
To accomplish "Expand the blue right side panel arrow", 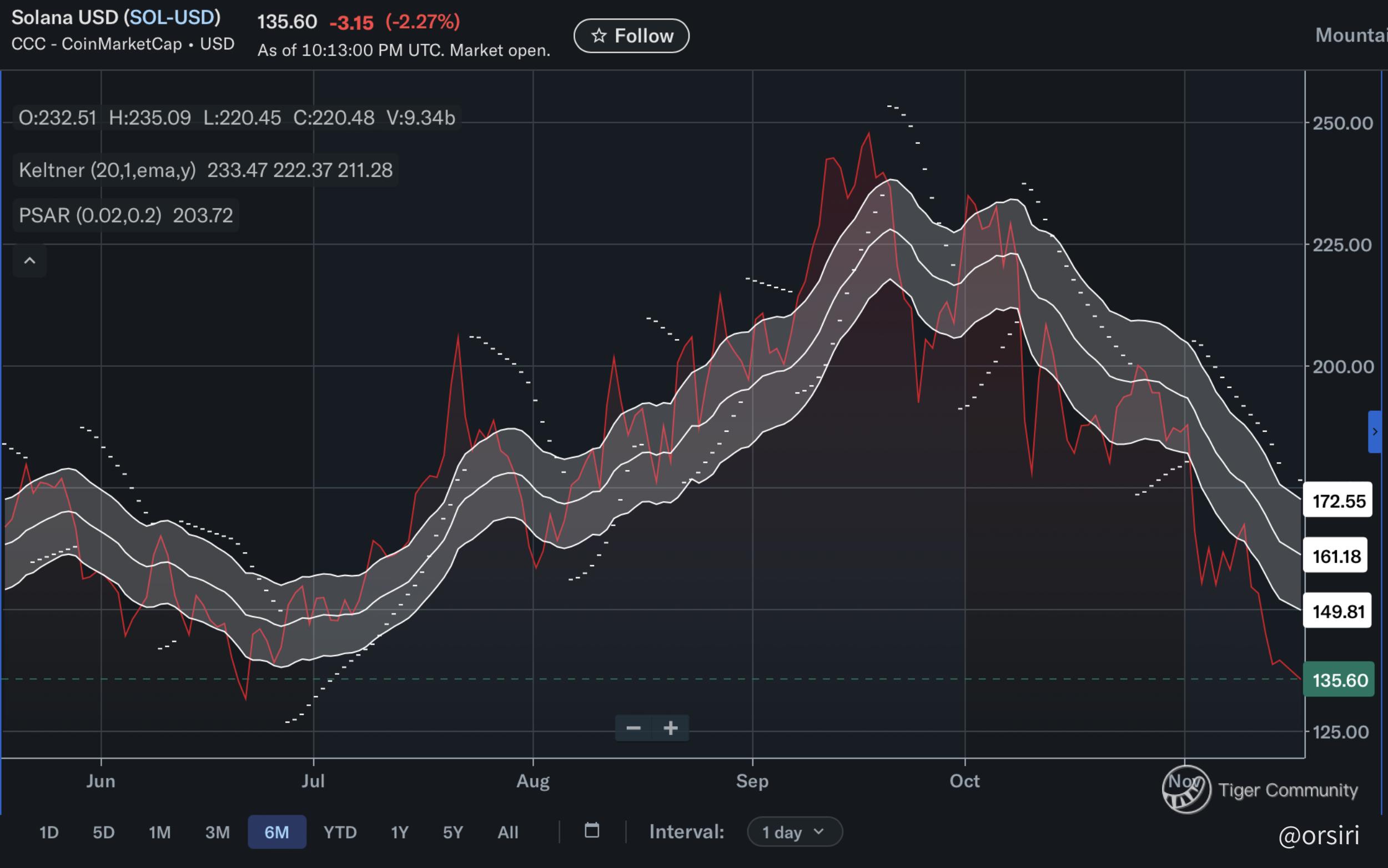I will tap(1375, 432).
